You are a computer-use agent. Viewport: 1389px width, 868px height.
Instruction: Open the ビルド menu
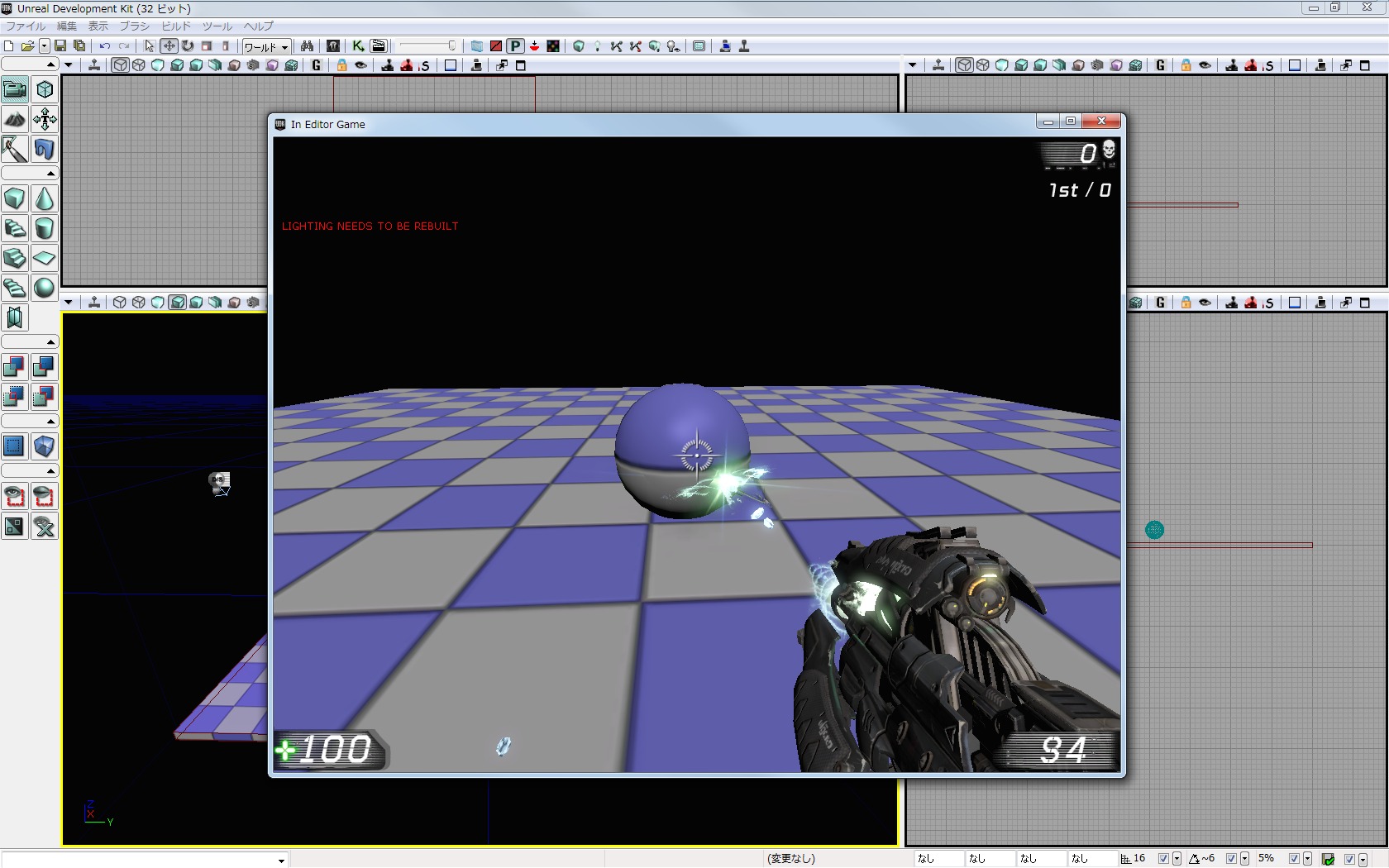[x=175, y=26]
